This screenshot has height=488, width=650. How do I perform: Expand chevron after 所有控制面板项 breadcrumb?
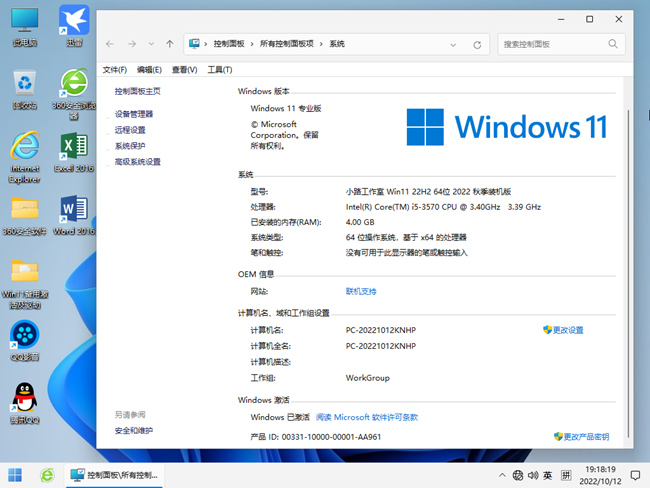pyautogui.click(x=321, y=44)
